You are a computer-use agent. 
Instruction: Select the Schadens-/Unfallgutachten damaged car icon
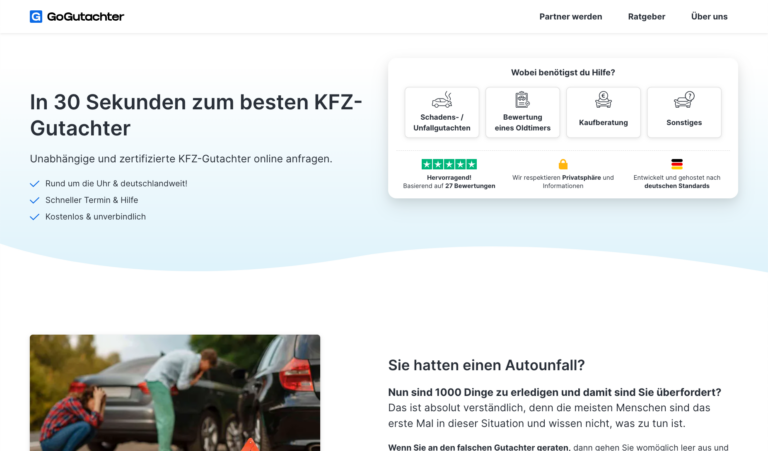tap(442, 100)
